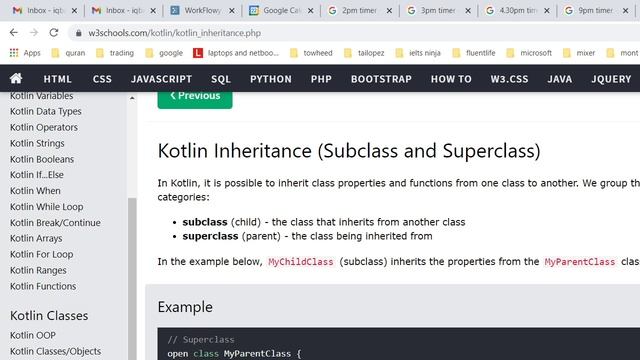This screenshot has height=360, width=640.
Task: Open the fluentlife bookmark folder
Action: [x=474, y=53]
